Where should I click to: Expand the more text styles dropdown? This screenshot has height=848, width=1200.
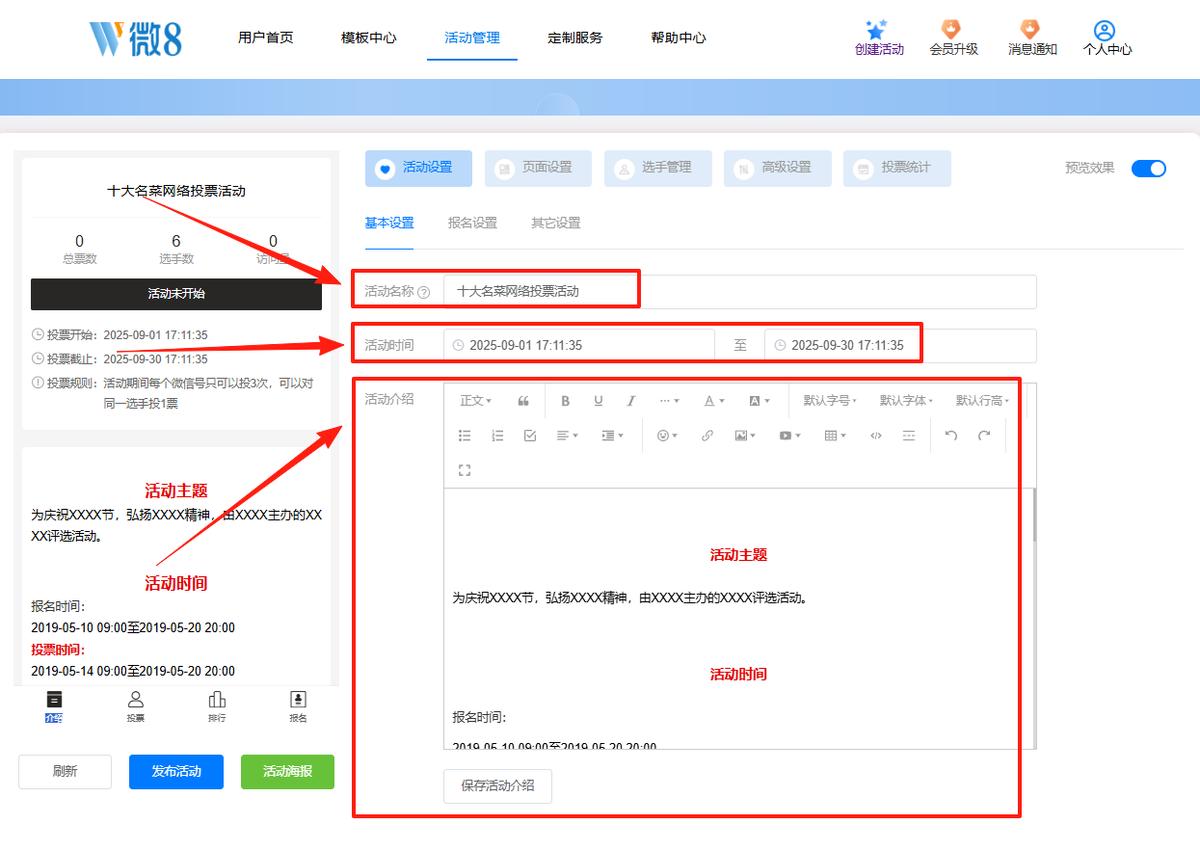point(669,401)
